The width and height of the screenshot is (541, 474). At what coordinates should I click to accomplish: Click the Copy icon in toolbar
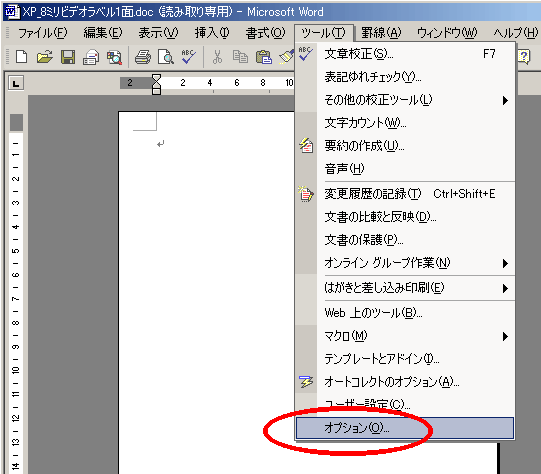coord(240,57)
